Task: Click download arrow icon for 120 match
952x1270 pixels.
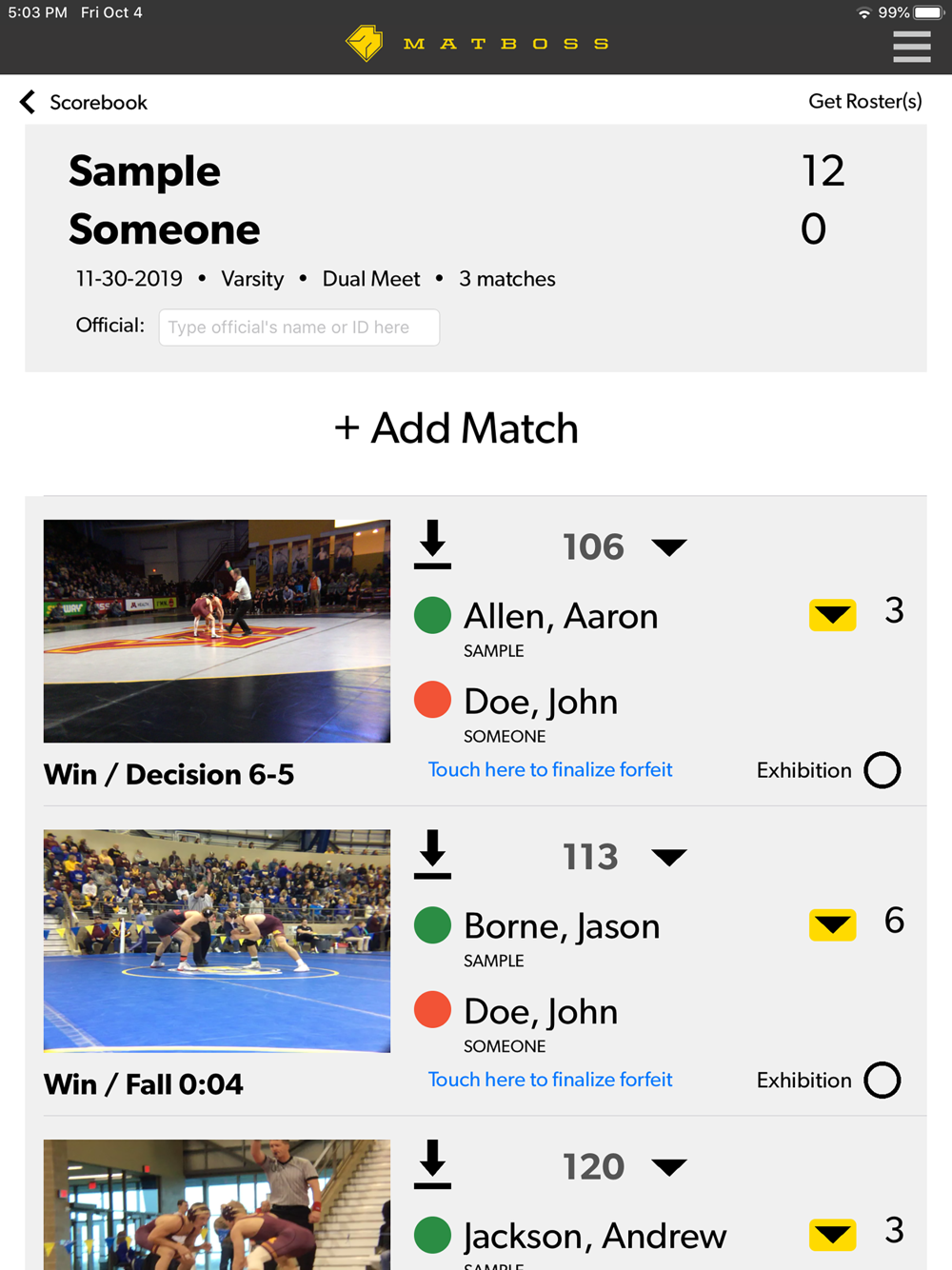Action: [432, 1164]
